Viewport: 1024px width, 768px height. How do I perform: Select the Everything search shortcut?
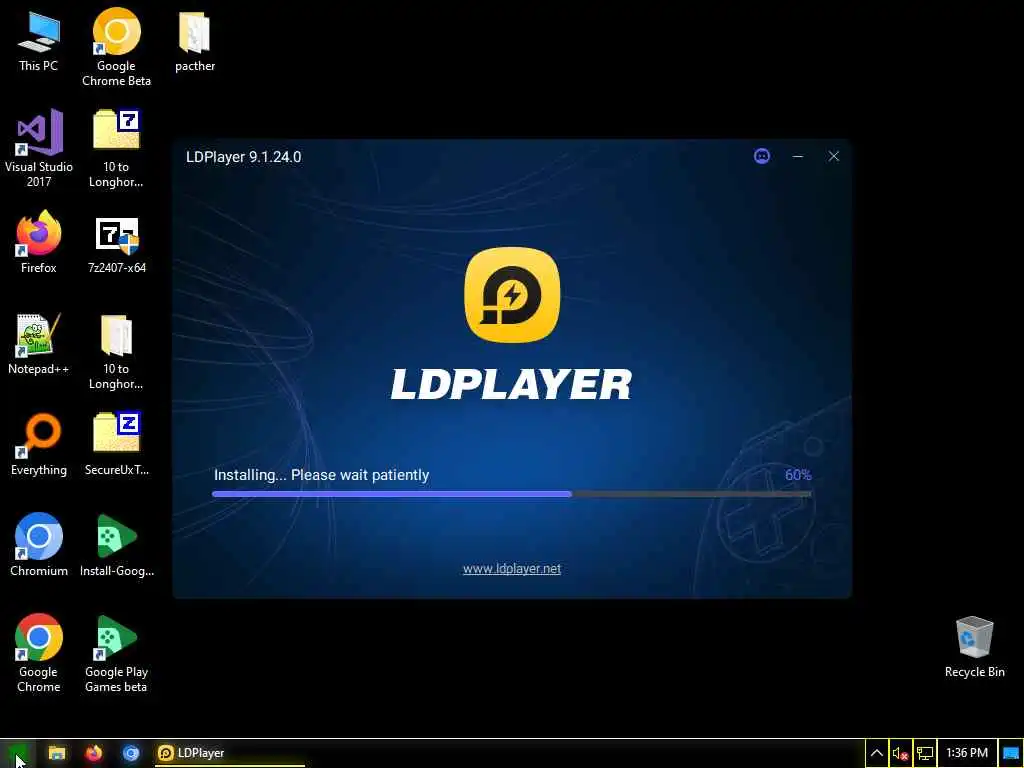point(39,445)
